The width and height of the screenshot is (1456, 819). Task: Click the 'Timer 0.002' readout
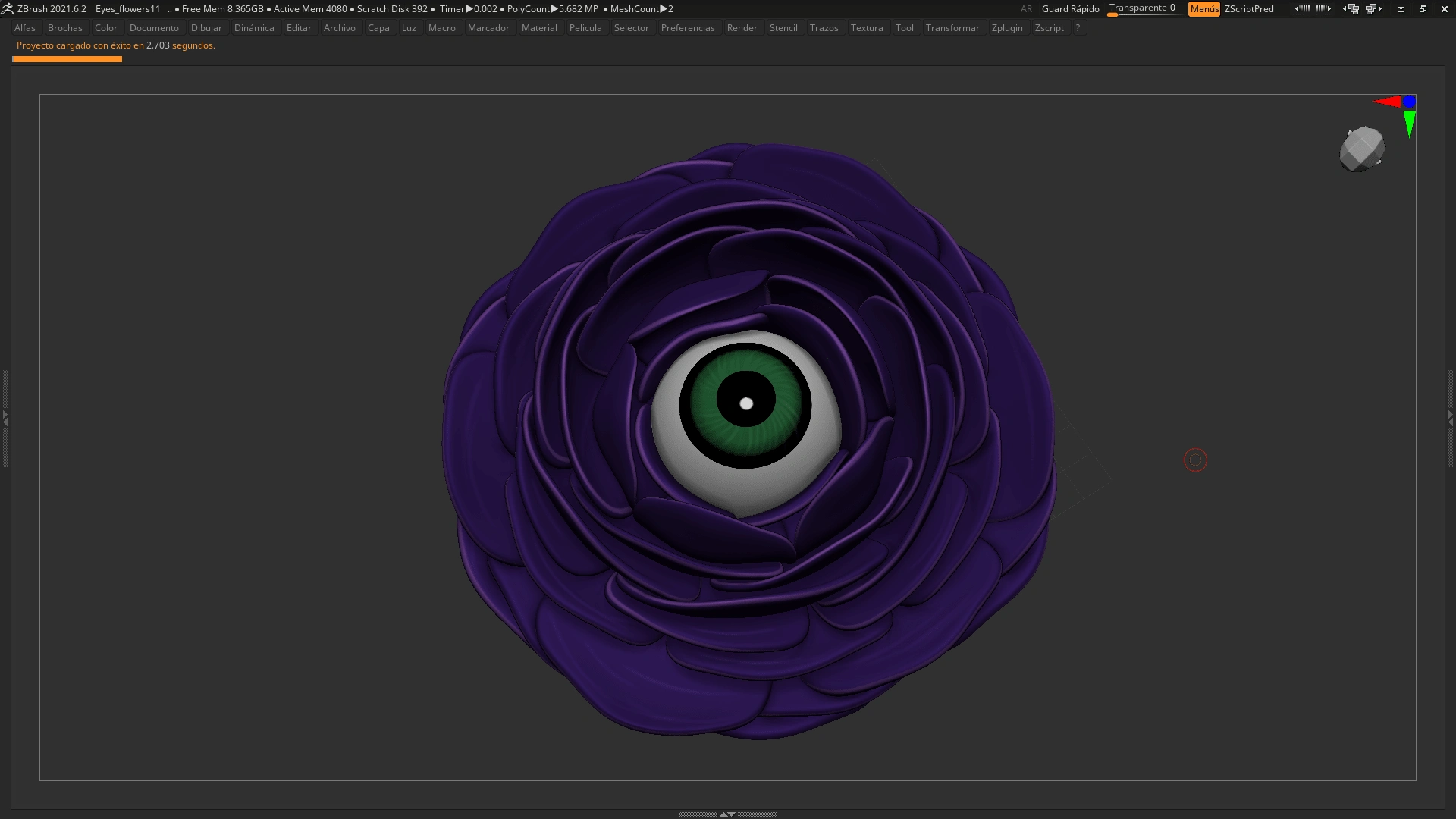pos(468,9)
